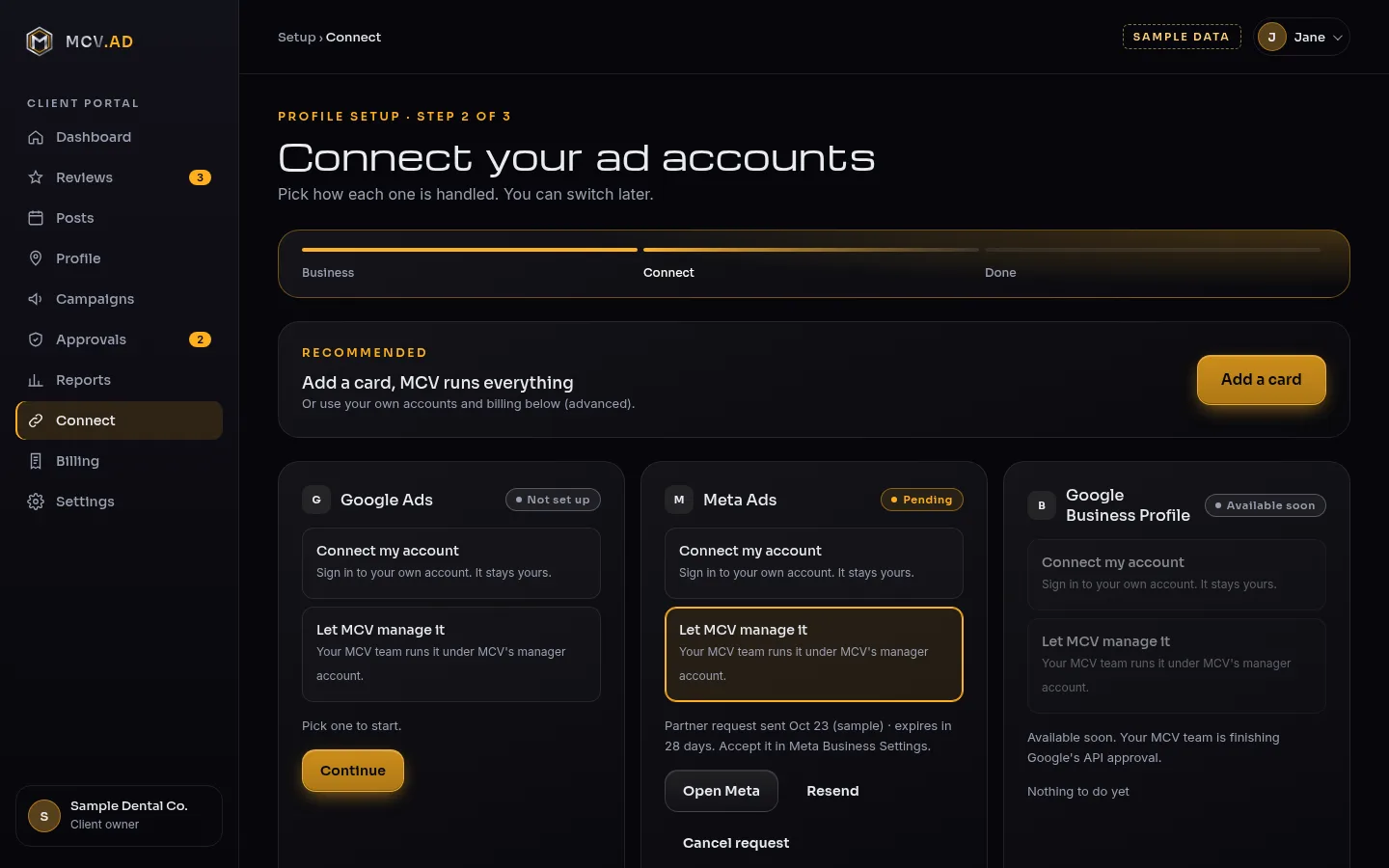1389x868 pixels.
Task: Navigate to the Settings menu item label
Action: [85, 502]
